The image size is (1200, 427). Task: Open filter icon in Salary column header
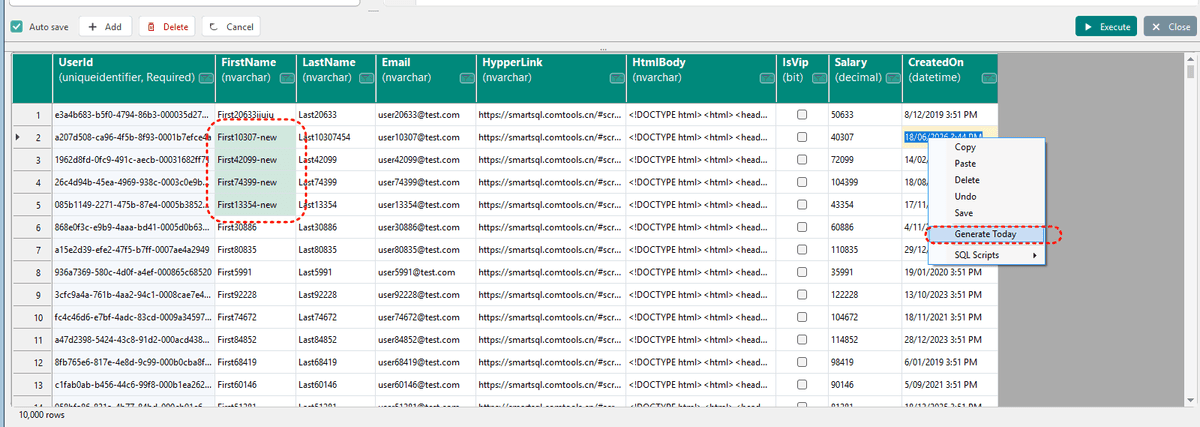pos(891,78)
